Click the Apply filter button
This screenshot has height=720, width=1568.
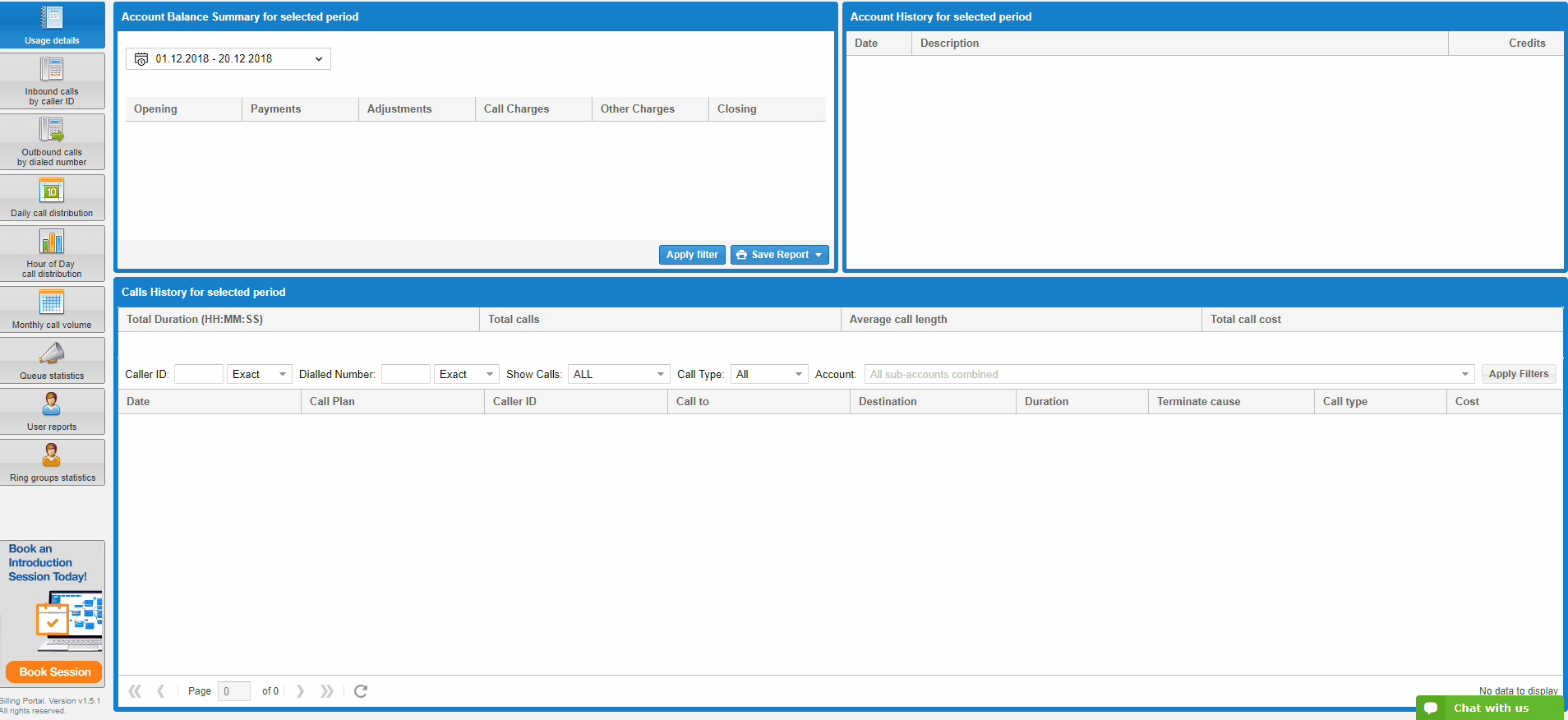tap(692, 255)
